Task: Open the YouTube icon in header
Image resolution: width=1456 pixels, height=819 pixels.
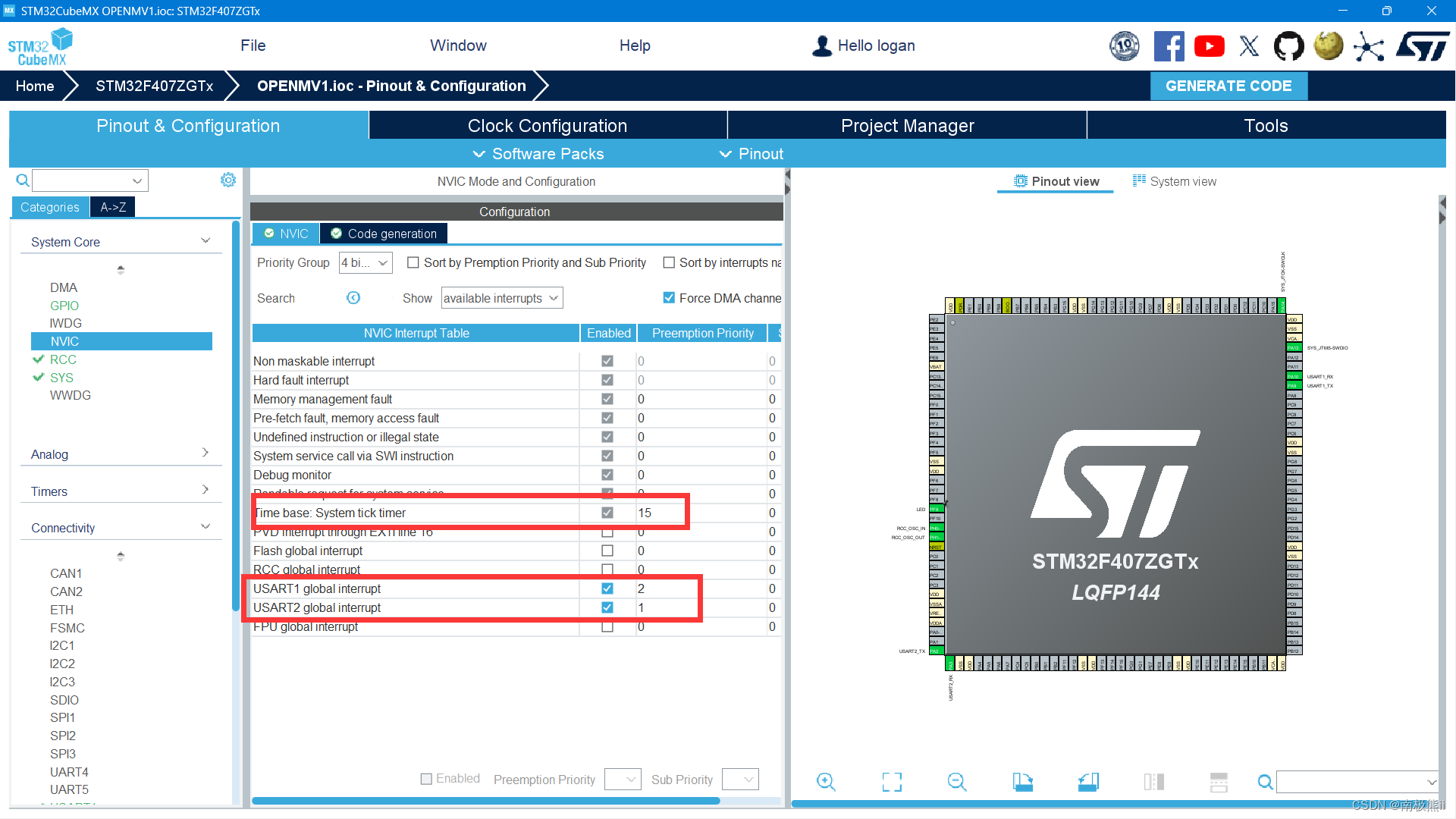Action: pyautogui.click(x=1209, y=46)
